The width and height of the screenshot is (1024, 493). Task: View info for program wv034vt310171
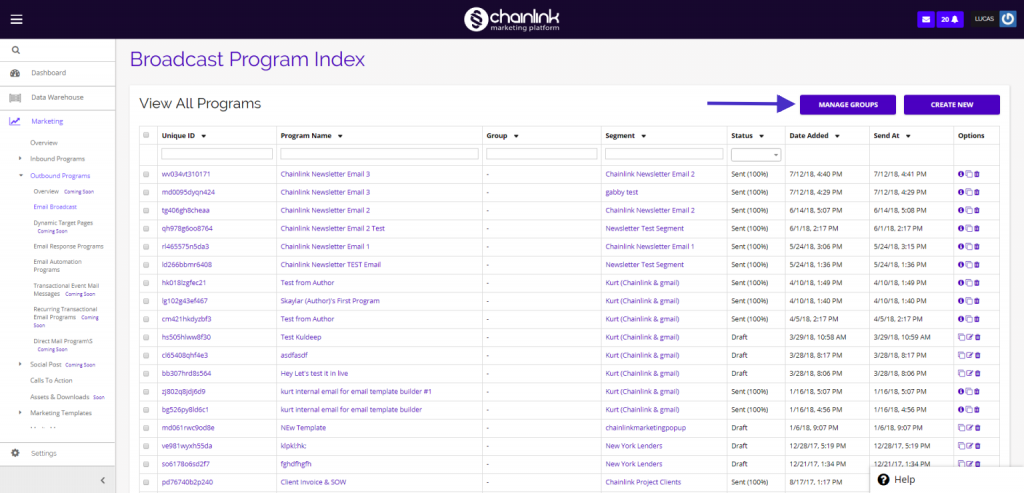coord(961,174)
